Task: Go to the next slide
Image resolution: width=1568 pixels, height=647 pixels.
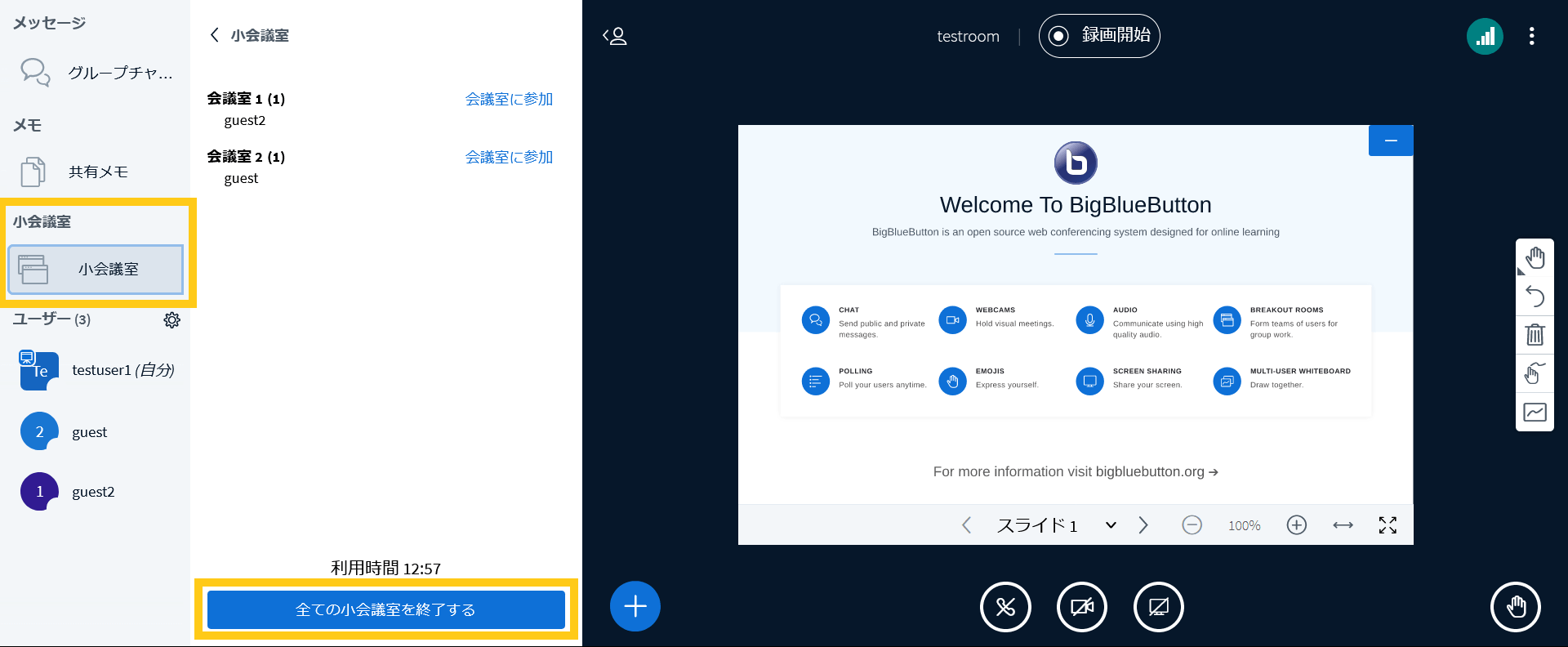Action: pos(1143,525)
